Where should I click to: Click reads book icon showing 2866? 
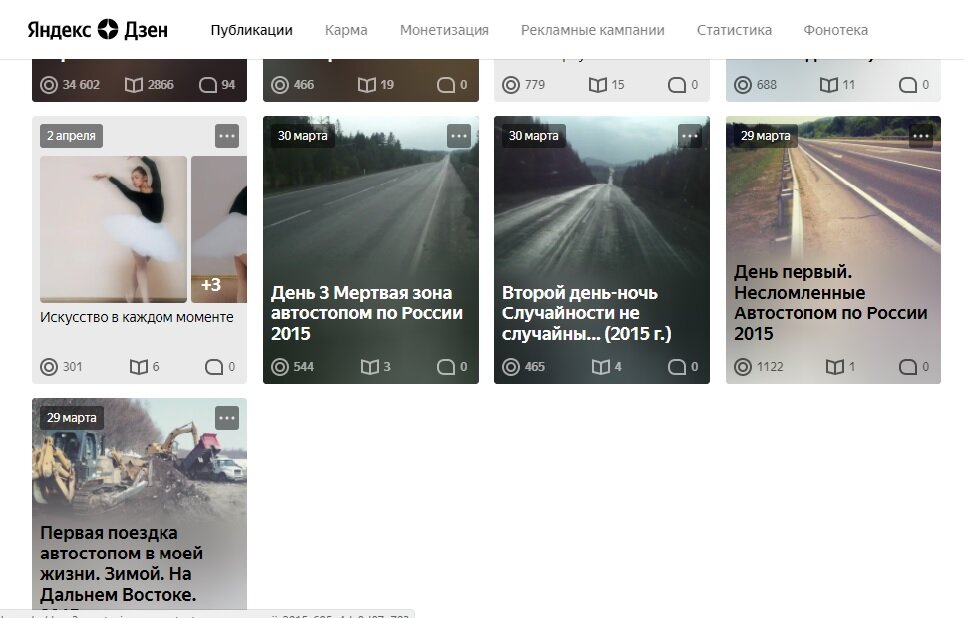[133, 85]
